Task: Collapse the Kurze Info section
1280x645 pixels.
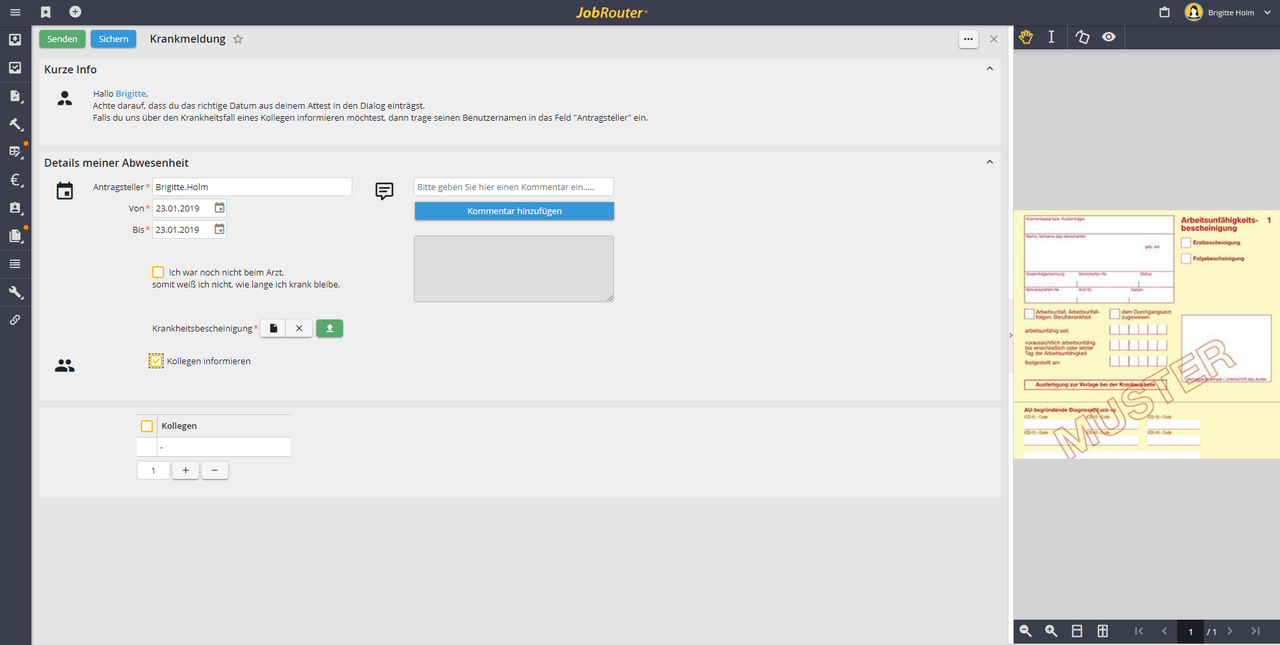Action: [x=990, y=69]
